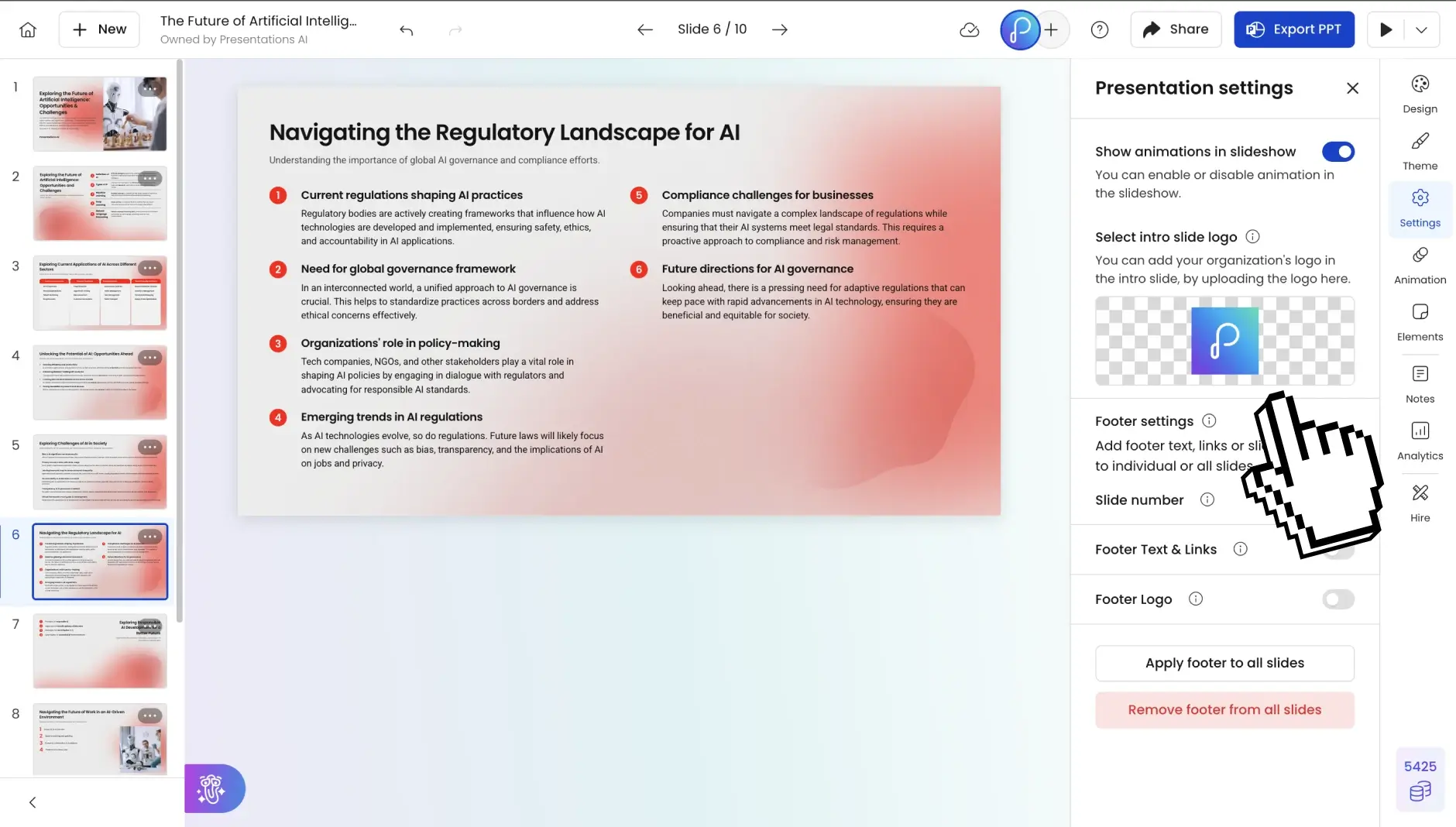This screenshot has width=1456, height=827.
Task: Select slide 3 thumbnail
Action: pyautogui.click(x=100, y=293)
